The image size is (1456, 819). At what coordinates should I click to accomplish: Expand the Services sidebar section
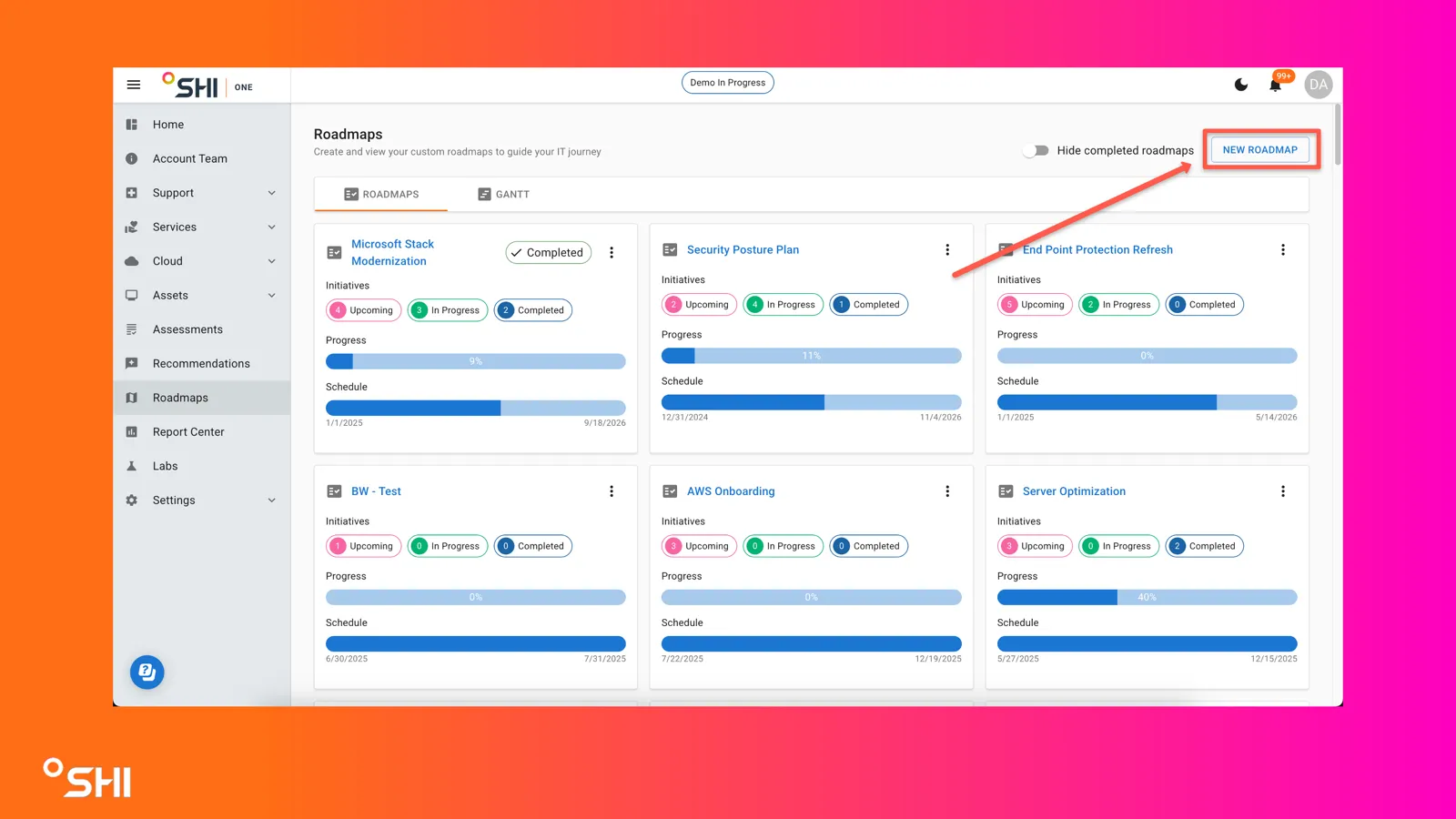coord(272,227)
